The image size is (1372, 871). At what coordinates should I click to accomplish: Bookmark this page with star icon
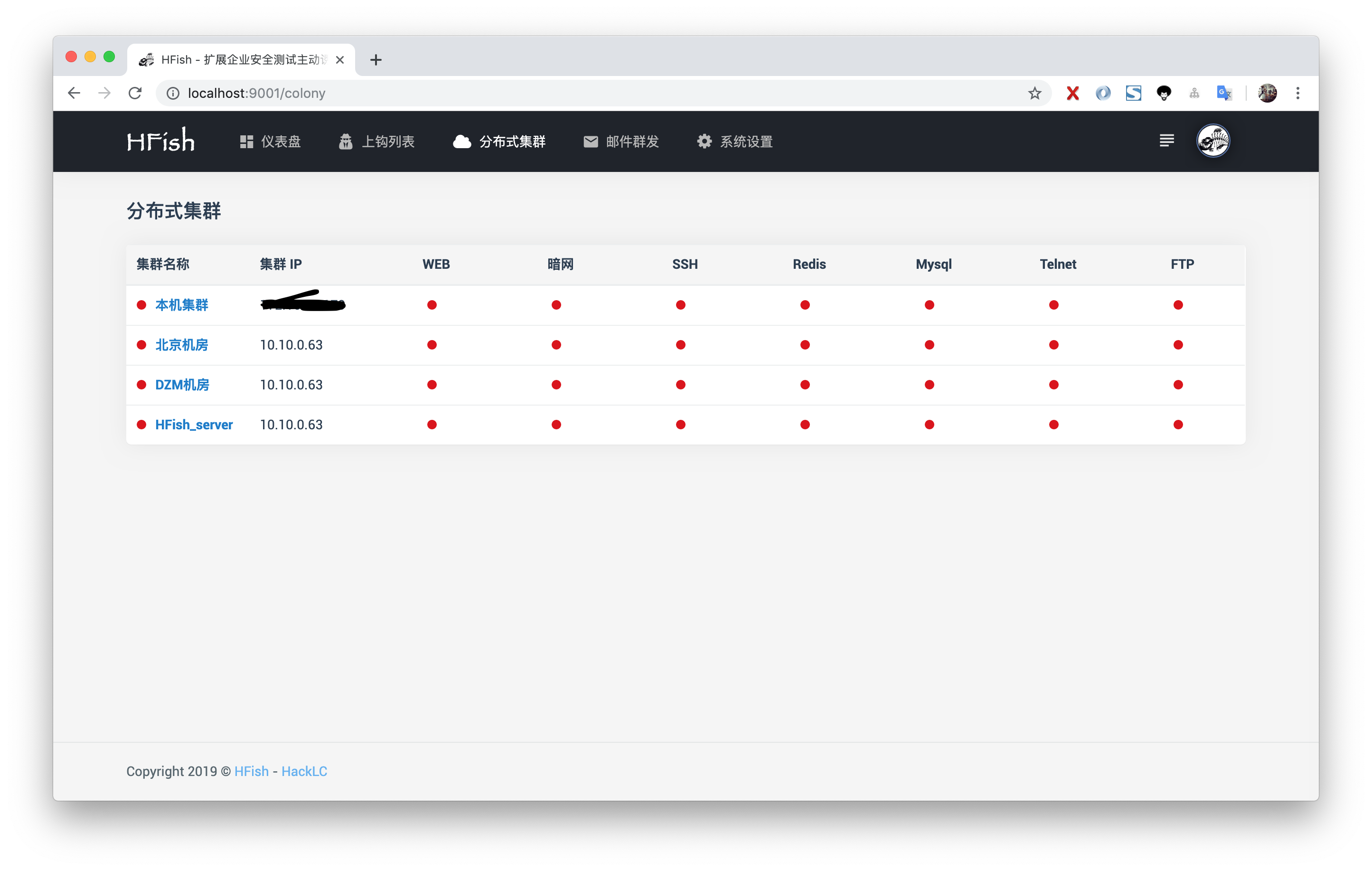click(x=1034, y=93)
